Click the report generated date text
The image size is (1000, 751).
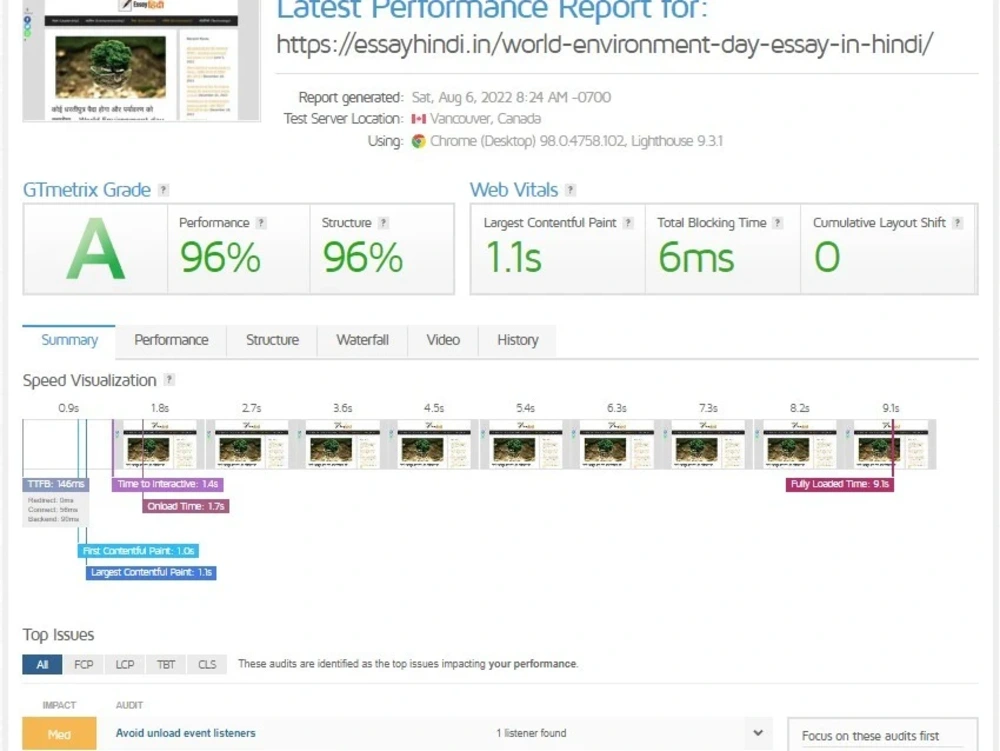pos(511,98)
